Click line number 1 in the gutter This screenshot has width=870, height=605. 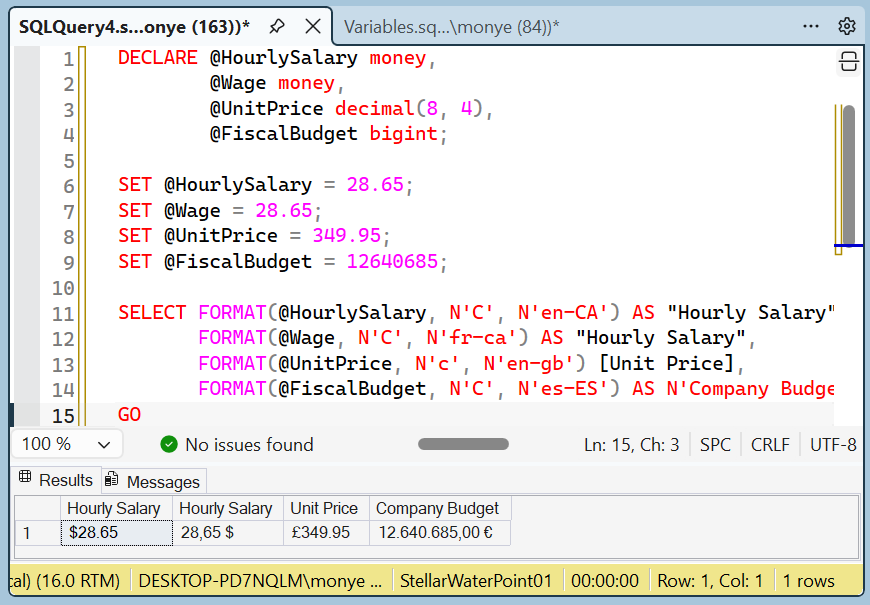point(68,59)
